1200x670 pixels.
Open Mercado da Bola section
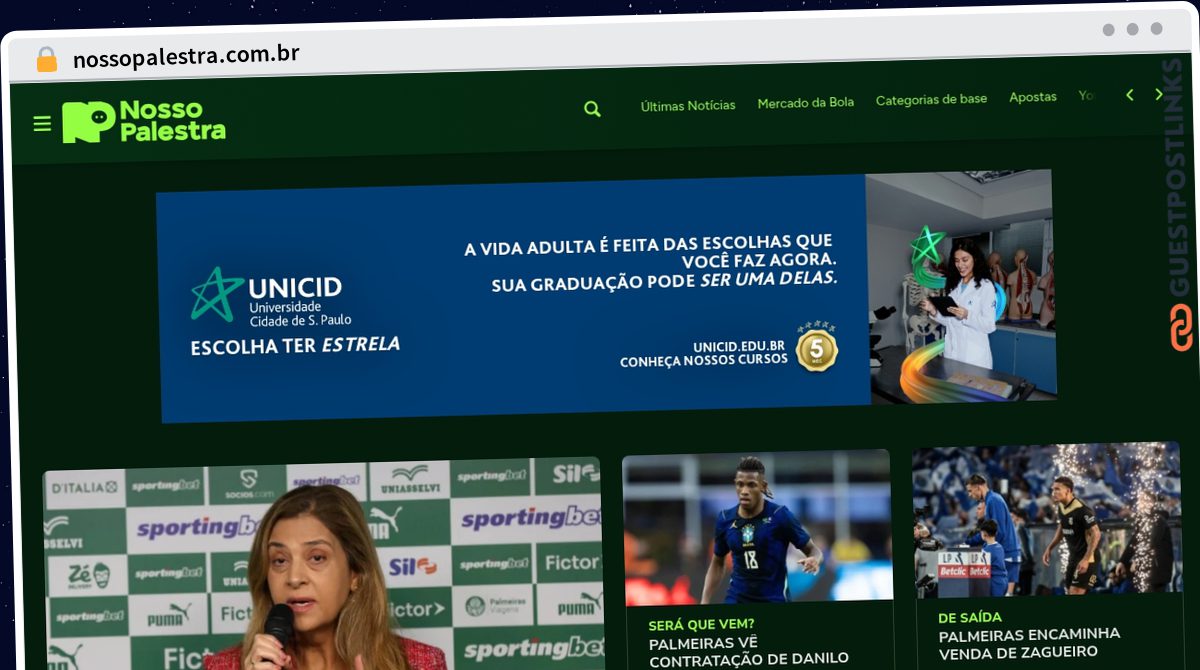pyautogui.click(x=806, y=102)
